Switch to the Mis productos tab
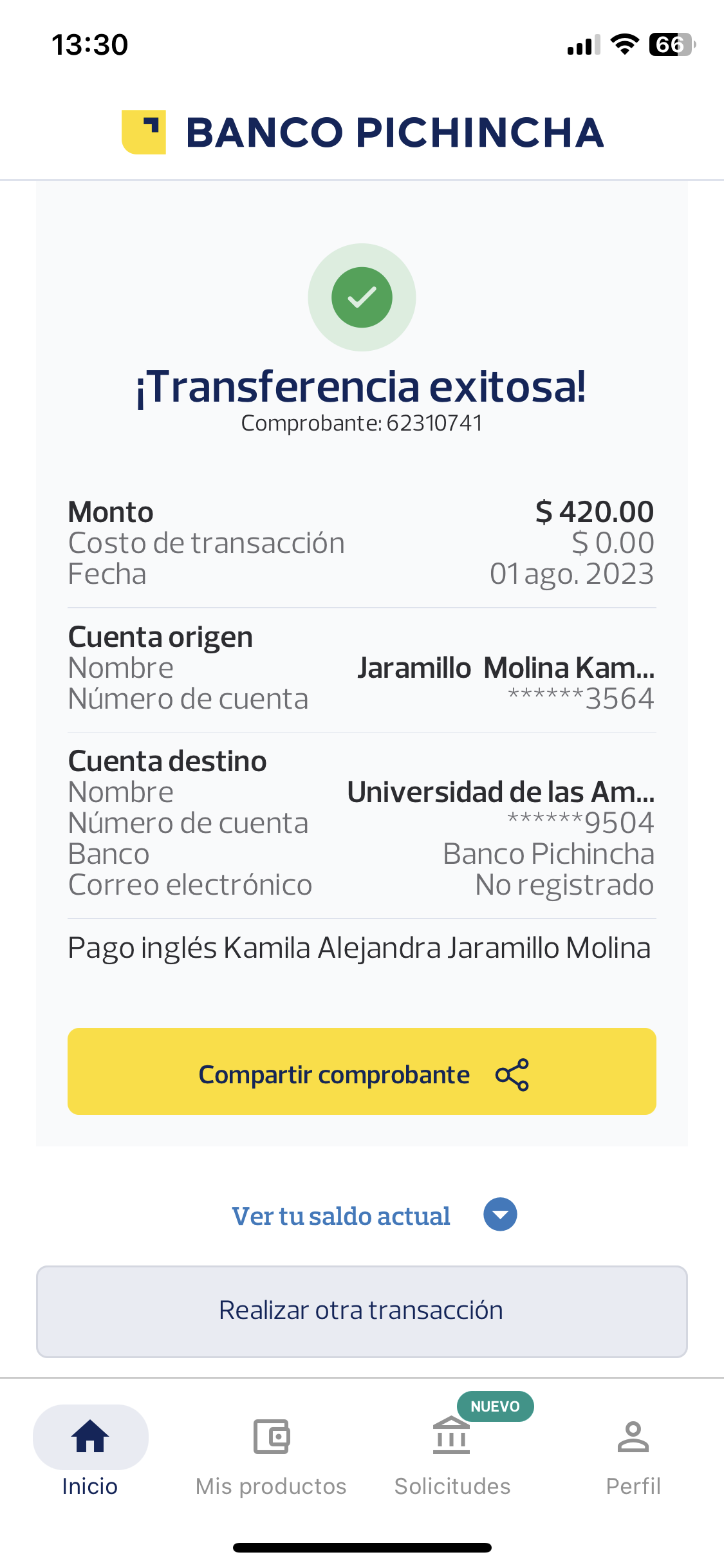 coord(271,1486)
